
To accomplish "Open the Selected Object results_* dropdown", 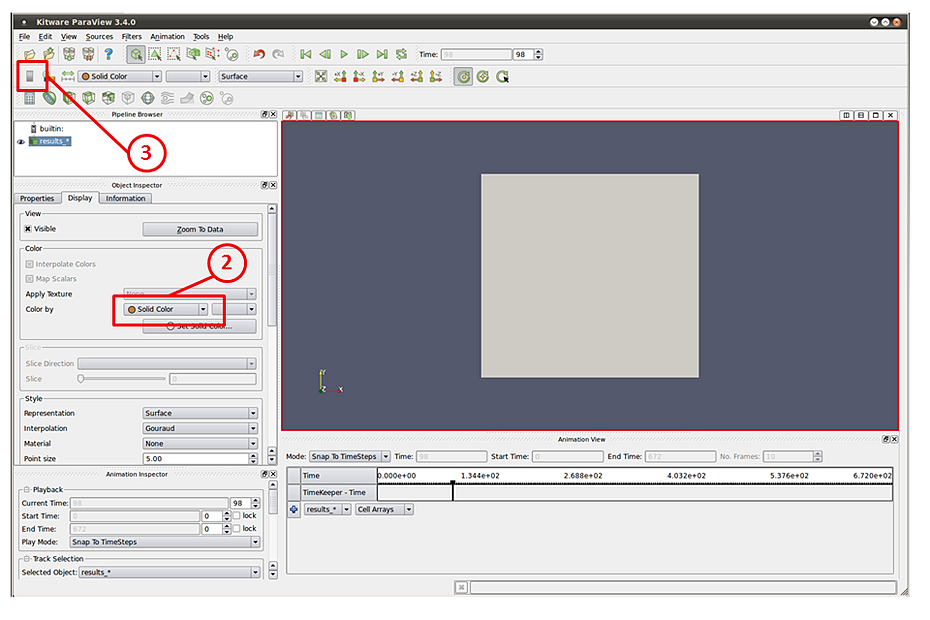I will [170, 573].
